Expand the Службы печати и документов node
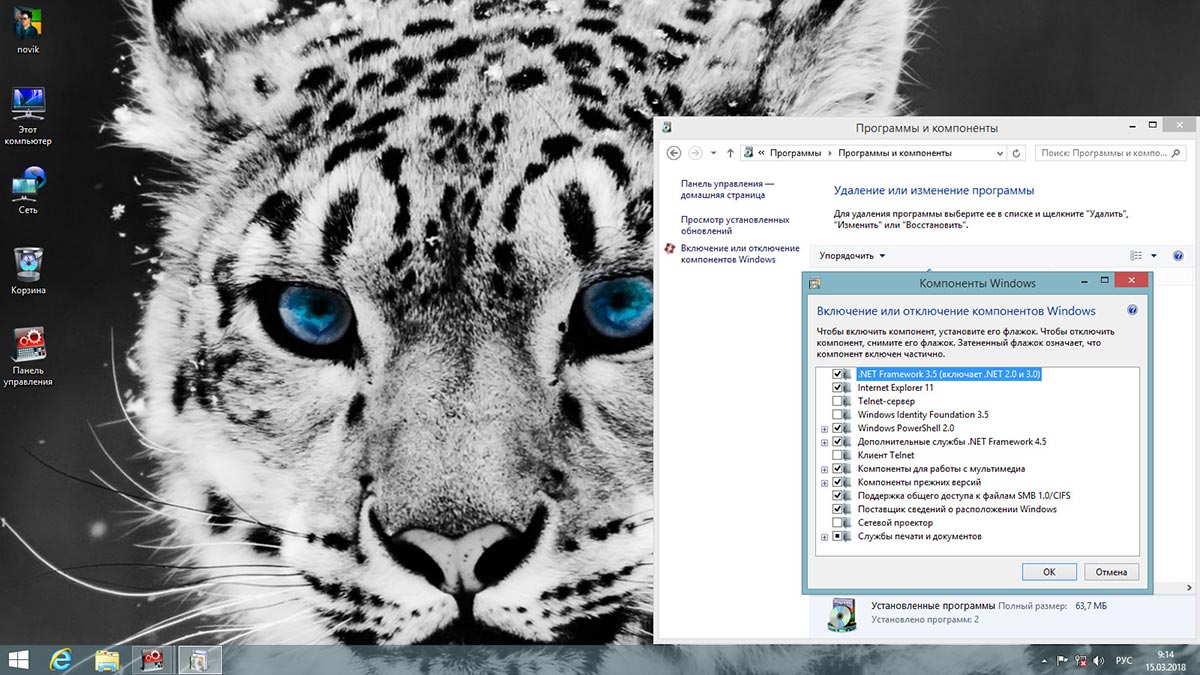The height and width of the screenshot is (675, 1200). click(825, 537)
